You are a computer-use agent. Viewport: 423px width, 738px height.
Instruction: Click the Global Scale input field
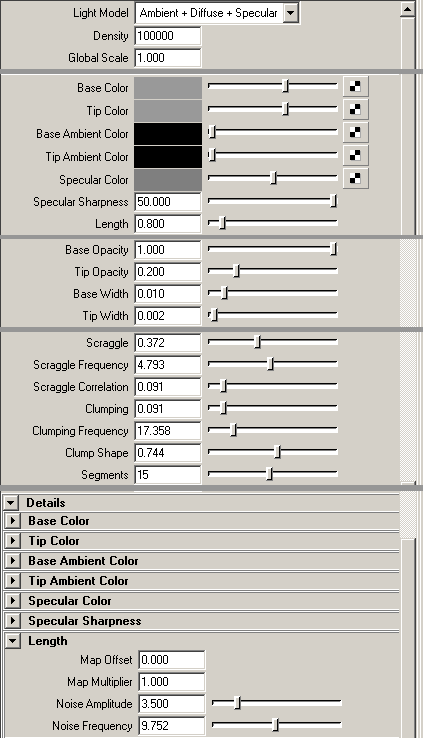coord(168,58)
